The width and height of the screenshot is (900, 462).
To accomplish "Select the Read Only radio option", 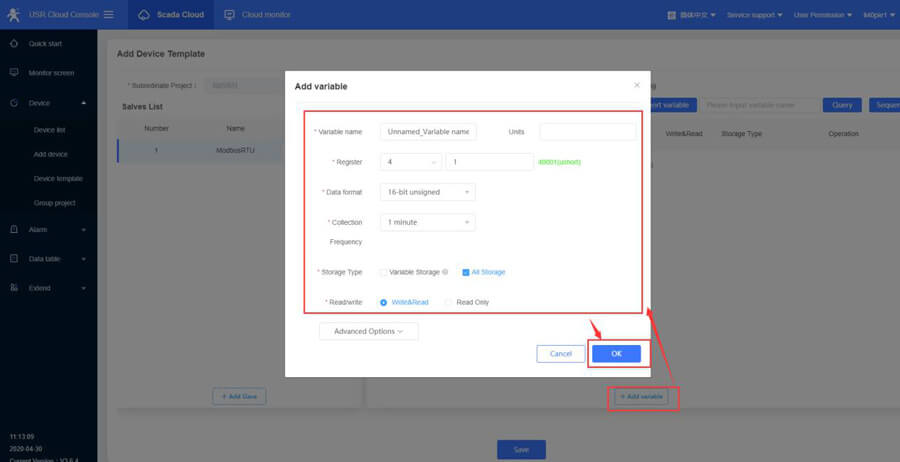I will click(449, 302).
